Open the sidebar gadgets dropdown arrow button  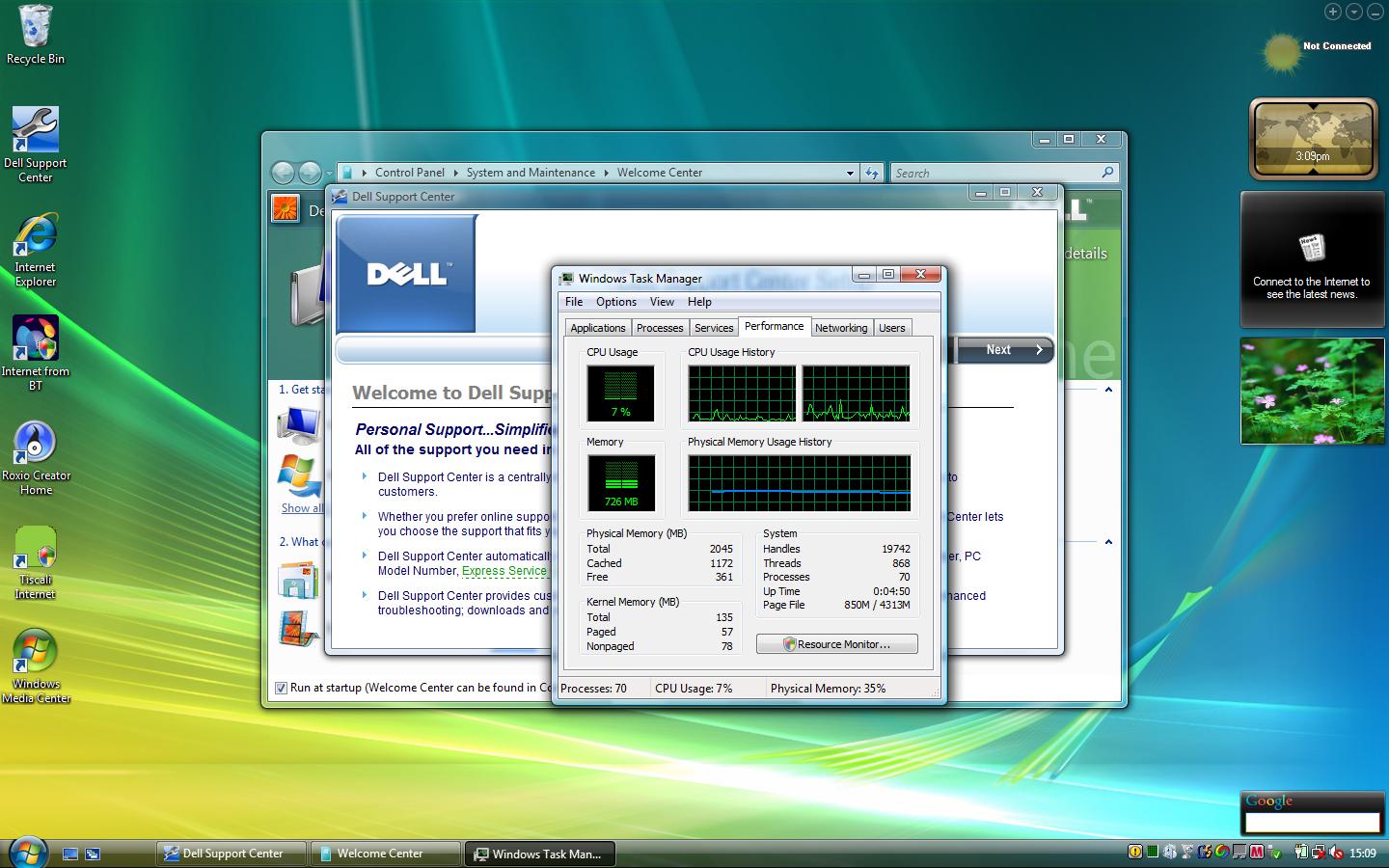tap(1354, 12)
